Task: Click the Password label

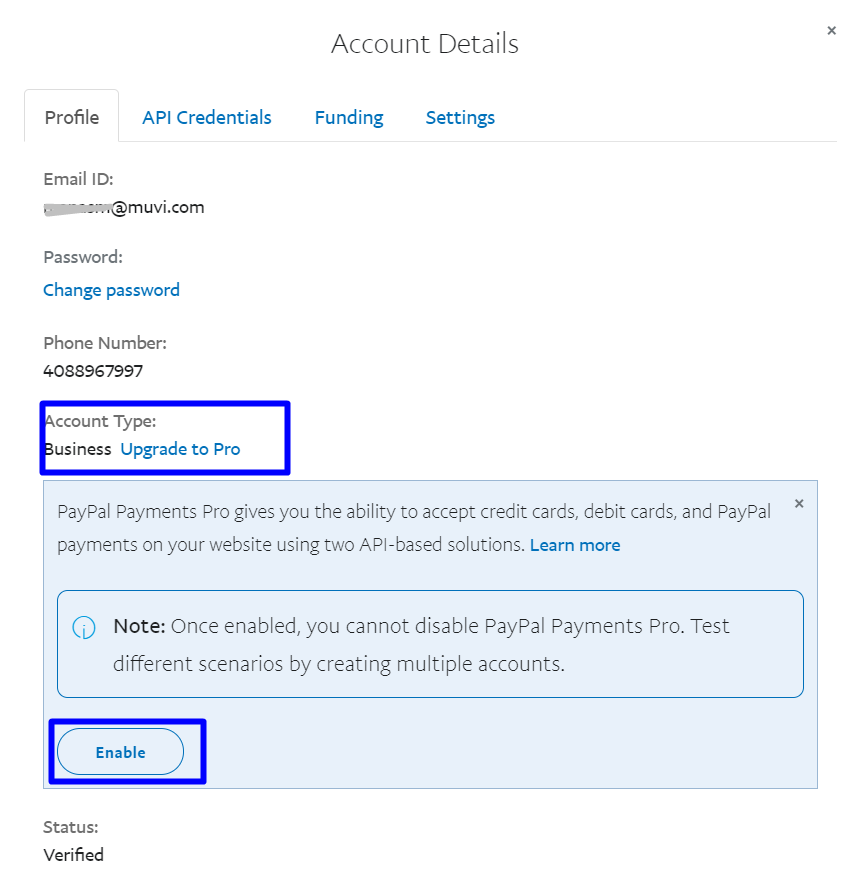Action: tap(83, 257)
